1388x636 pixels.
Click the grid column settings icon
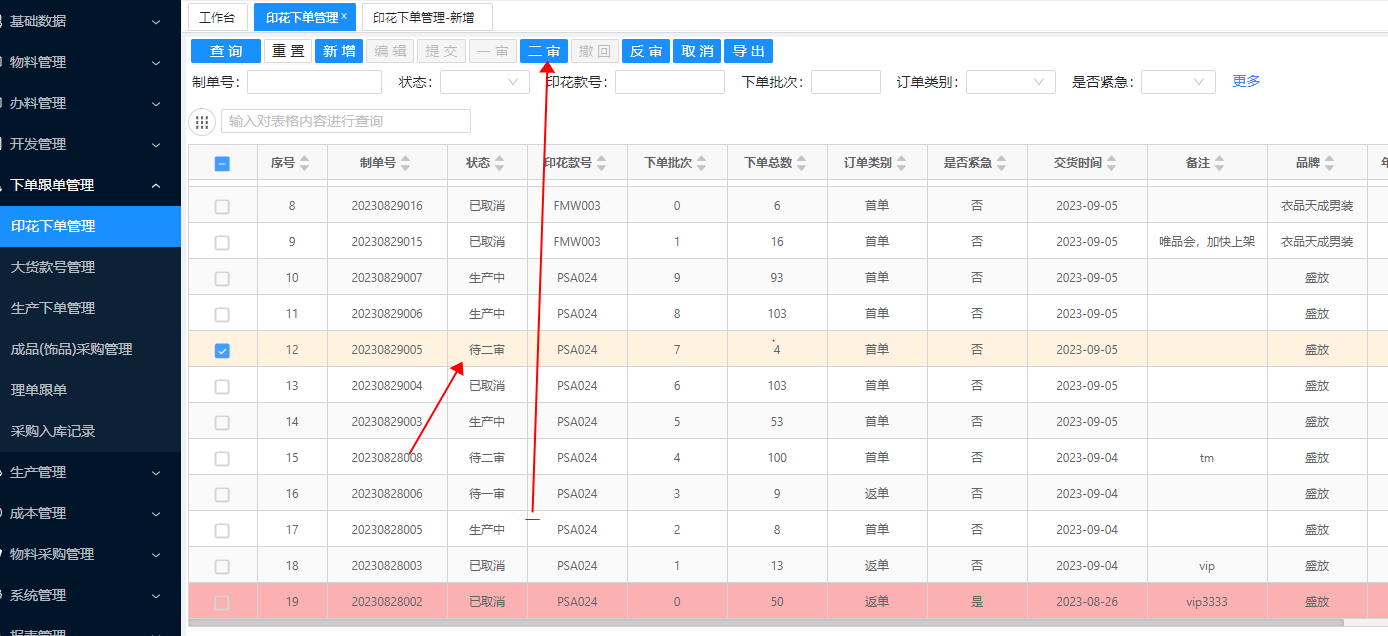202,122
